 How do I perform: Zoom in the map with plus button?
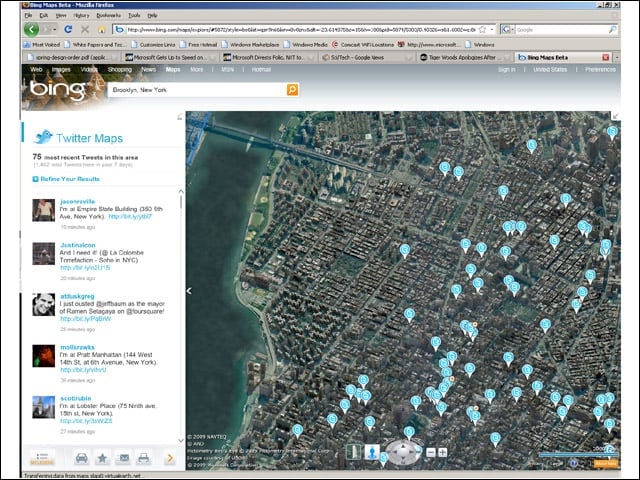(442, 452)
